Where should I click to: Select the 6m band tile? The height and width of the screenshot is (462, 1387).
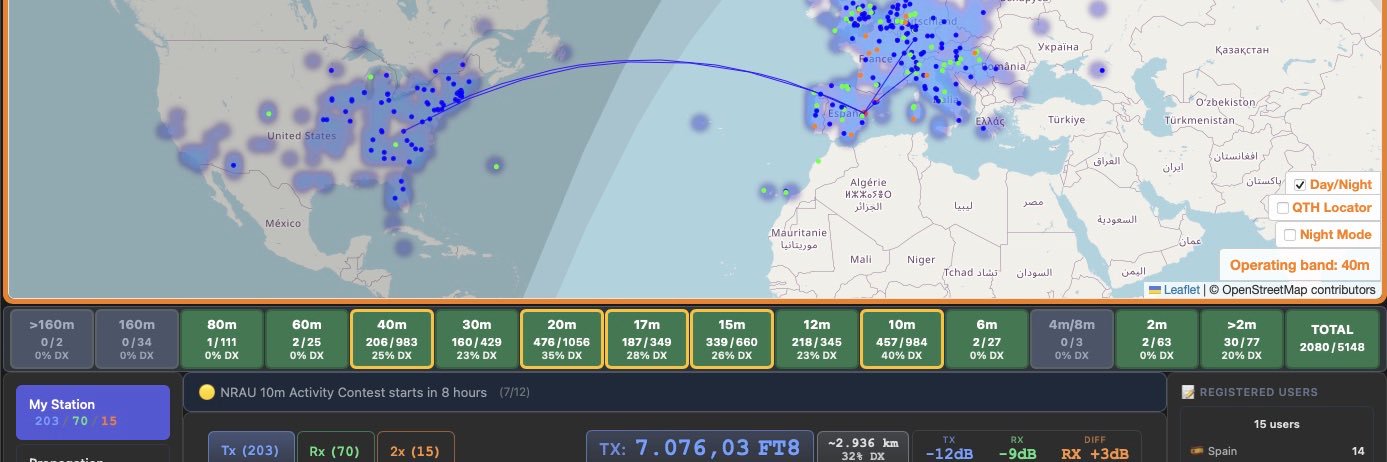click(986, 340)
